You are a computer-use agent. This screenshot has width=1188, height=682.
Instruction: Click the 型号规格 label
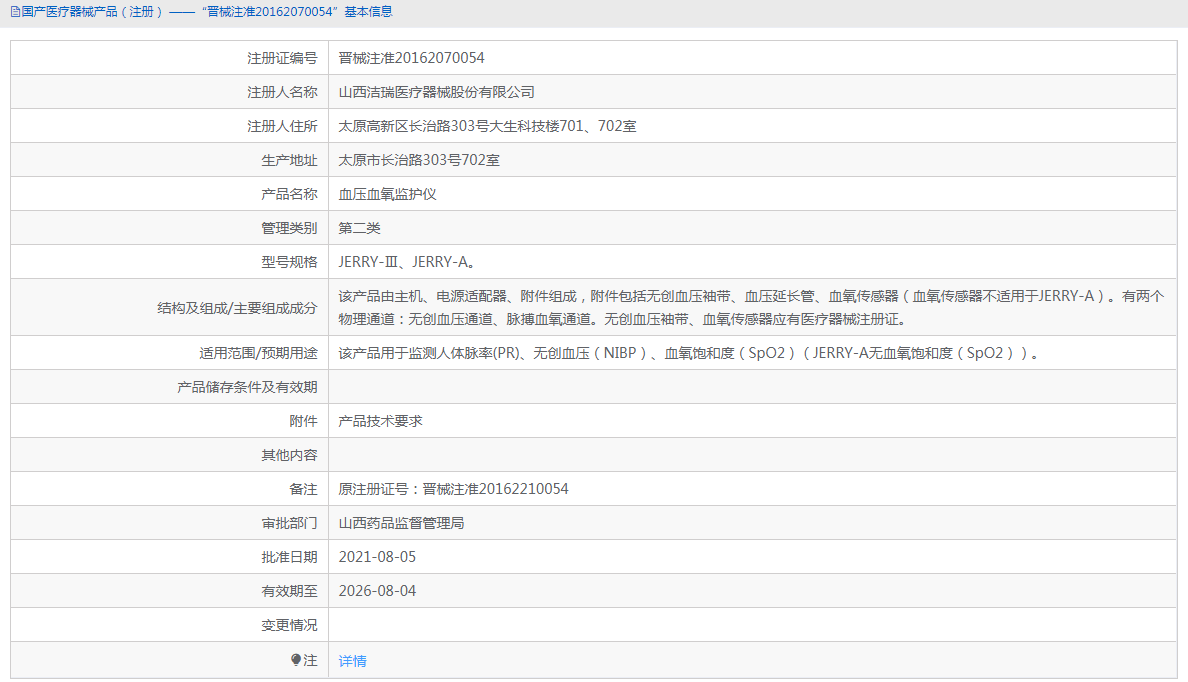point(289,262)
